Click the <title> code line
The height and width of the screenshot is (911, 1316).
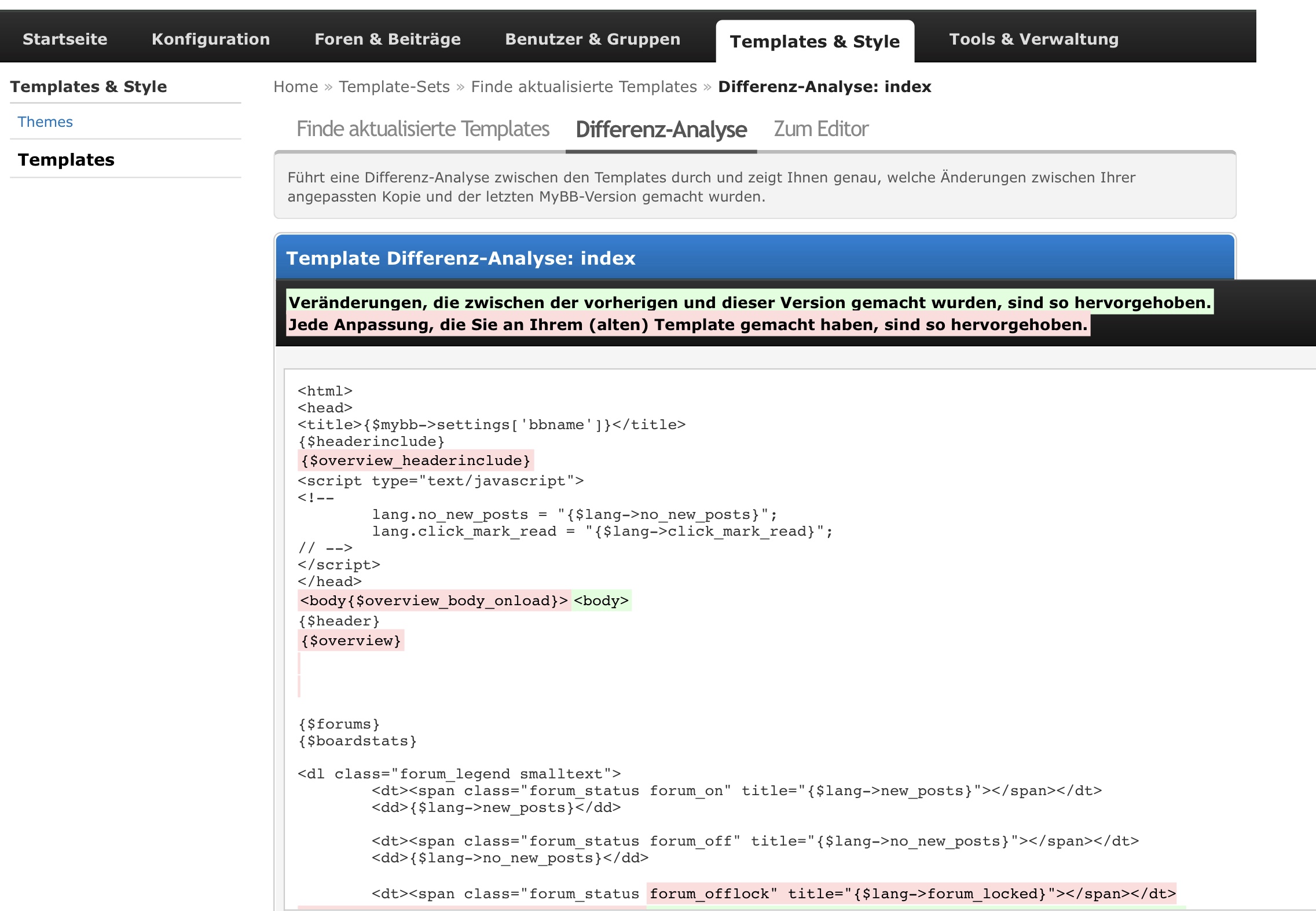(492, 425)
